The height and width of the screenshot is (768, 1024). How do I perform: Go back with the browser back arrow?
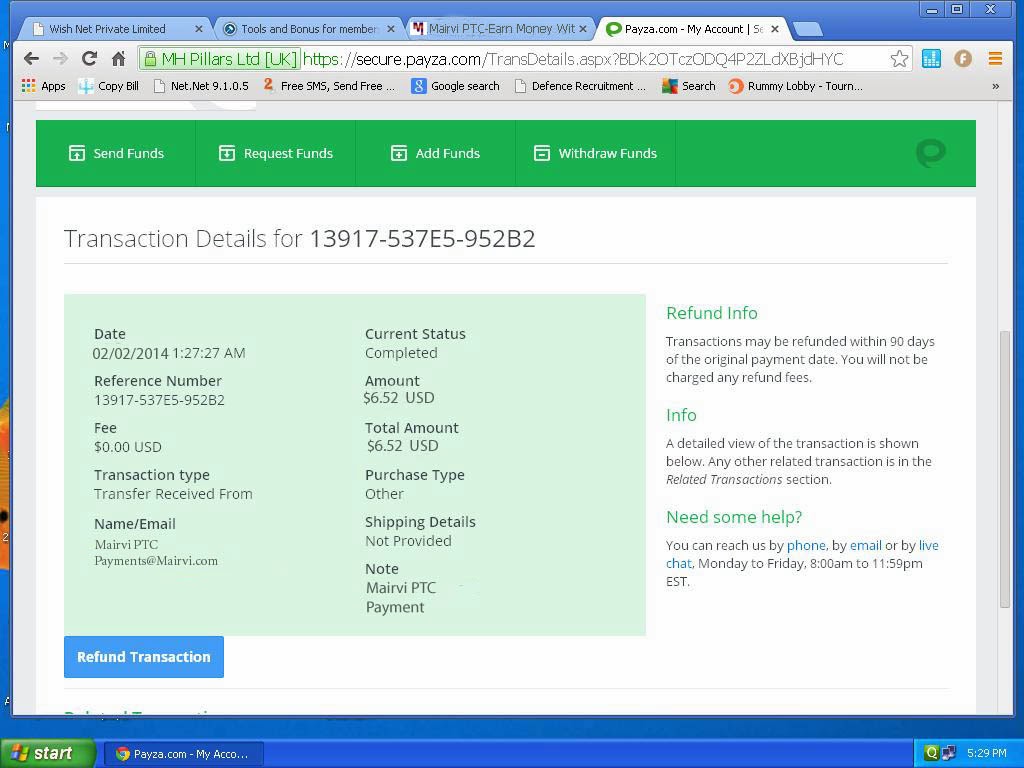pos(31,59)
